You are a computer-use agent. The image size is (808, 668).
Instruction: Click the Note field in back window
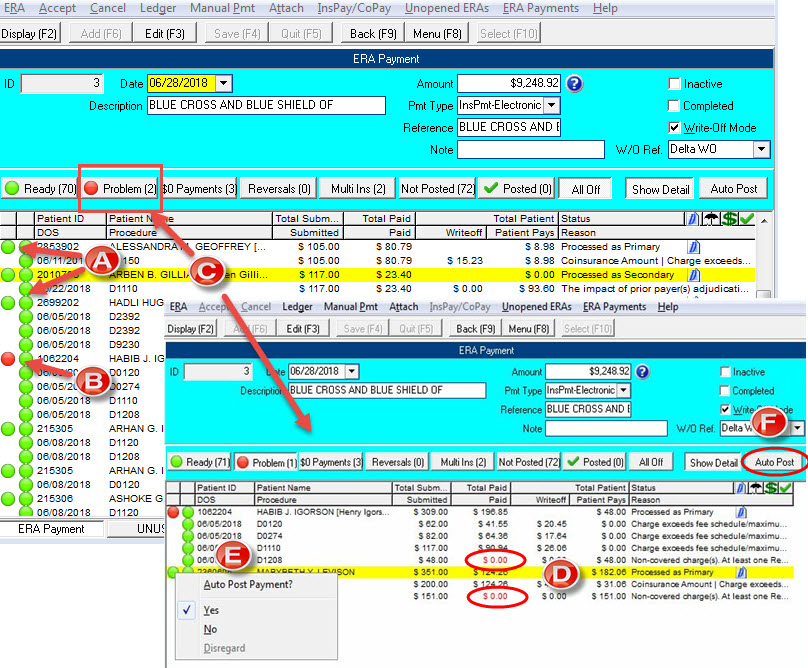531,149
